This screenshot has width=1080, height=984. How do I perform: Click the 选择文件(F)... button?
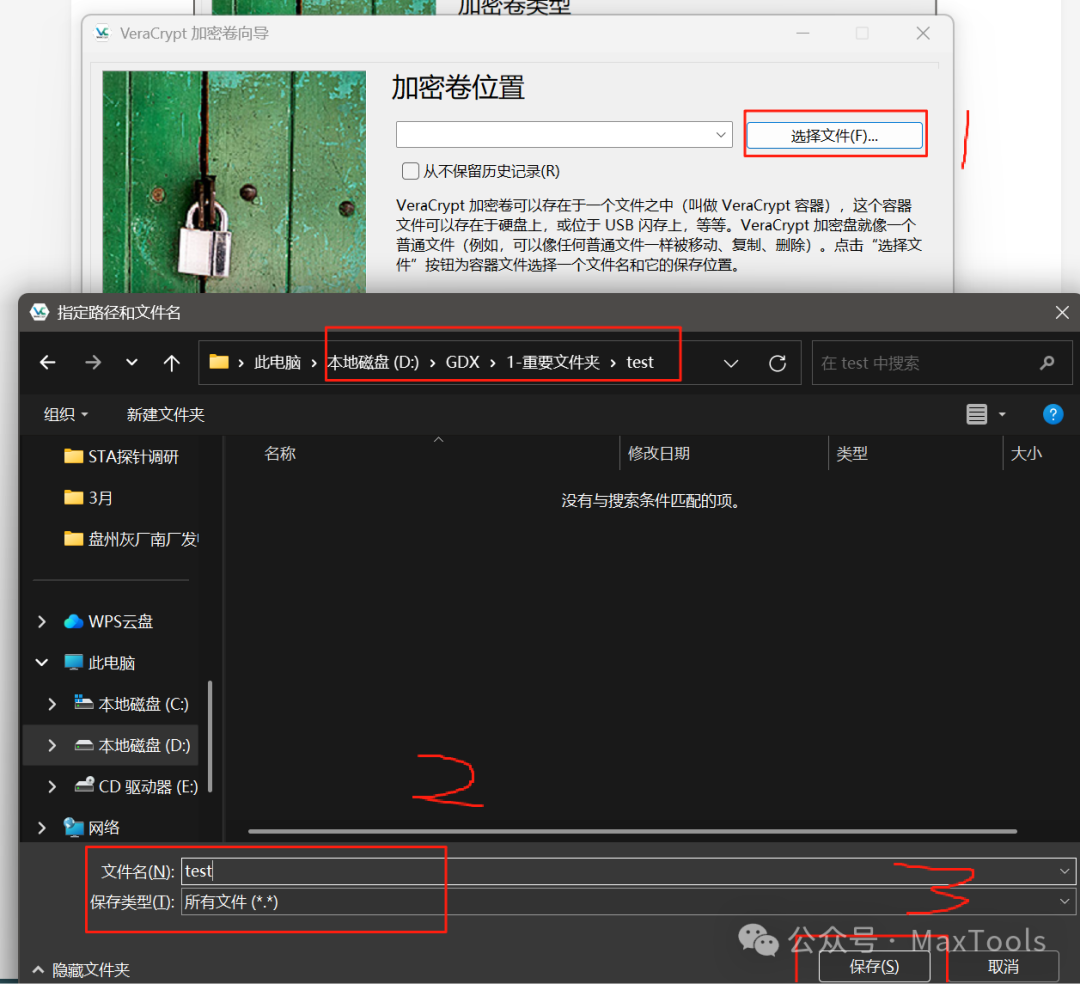(834, 136)
